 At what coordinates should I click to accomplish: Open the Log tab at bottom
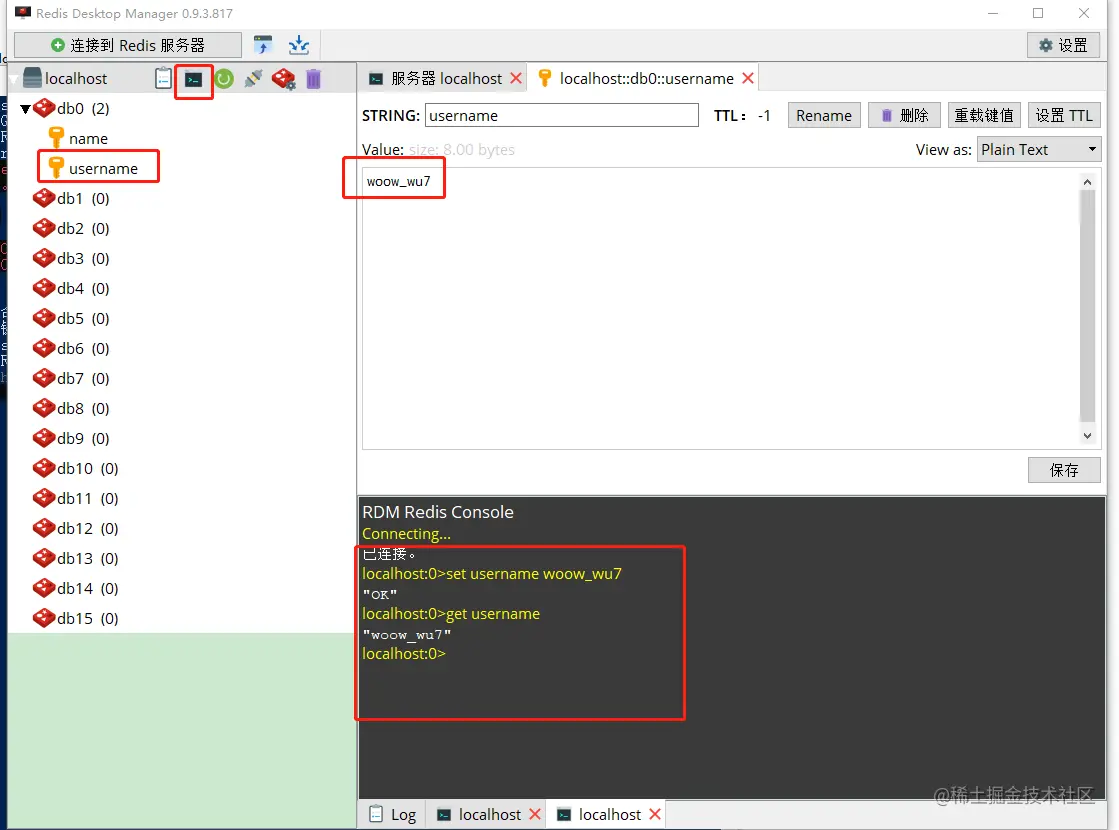click(x=393, y=814)
